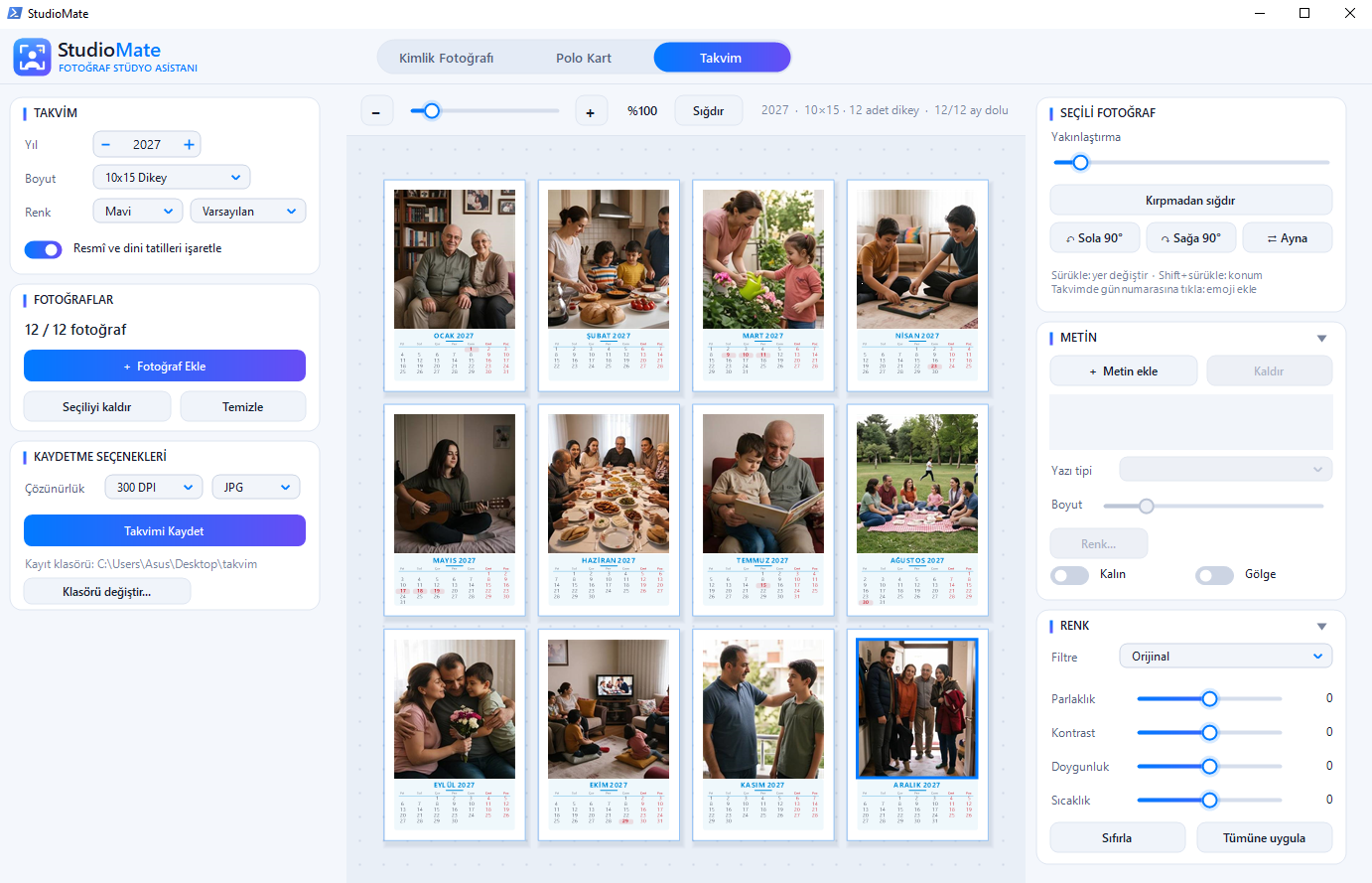Open the Orijinal filter dropdown
Screen dimensions: 1372x883
[1226, 657]
